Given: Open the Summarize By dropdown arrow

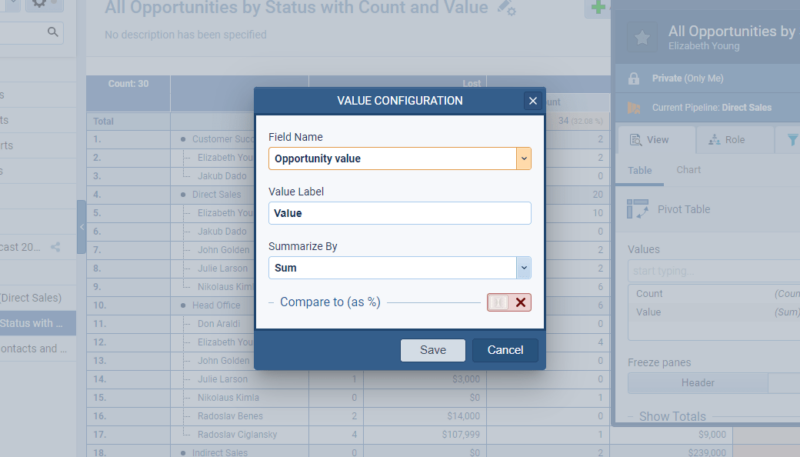Looking at the screenshot, I should [523, 268].
